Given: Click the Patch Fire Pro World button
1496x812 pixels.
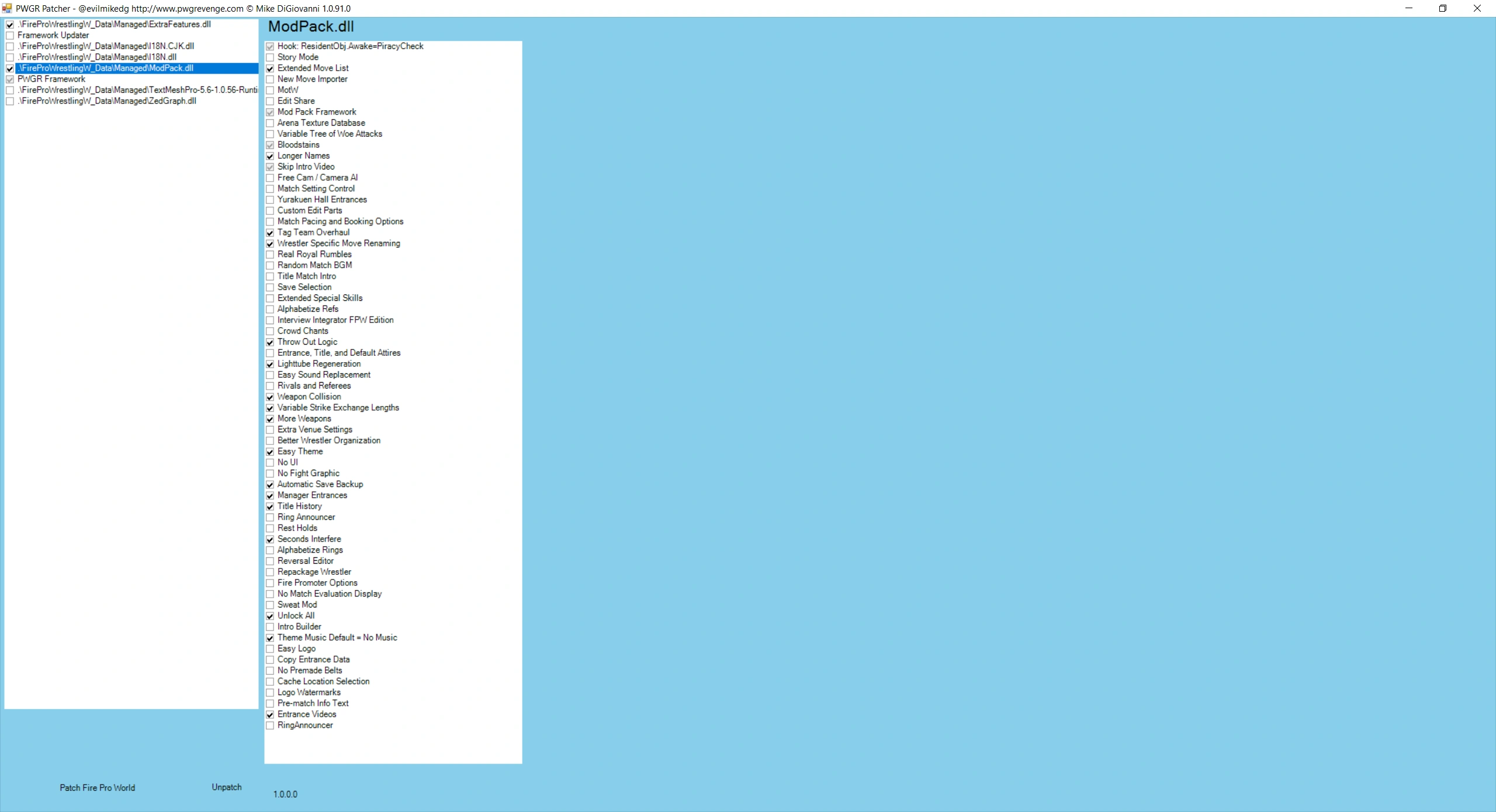Looking at the screenshot, I should tap(97, 787).
